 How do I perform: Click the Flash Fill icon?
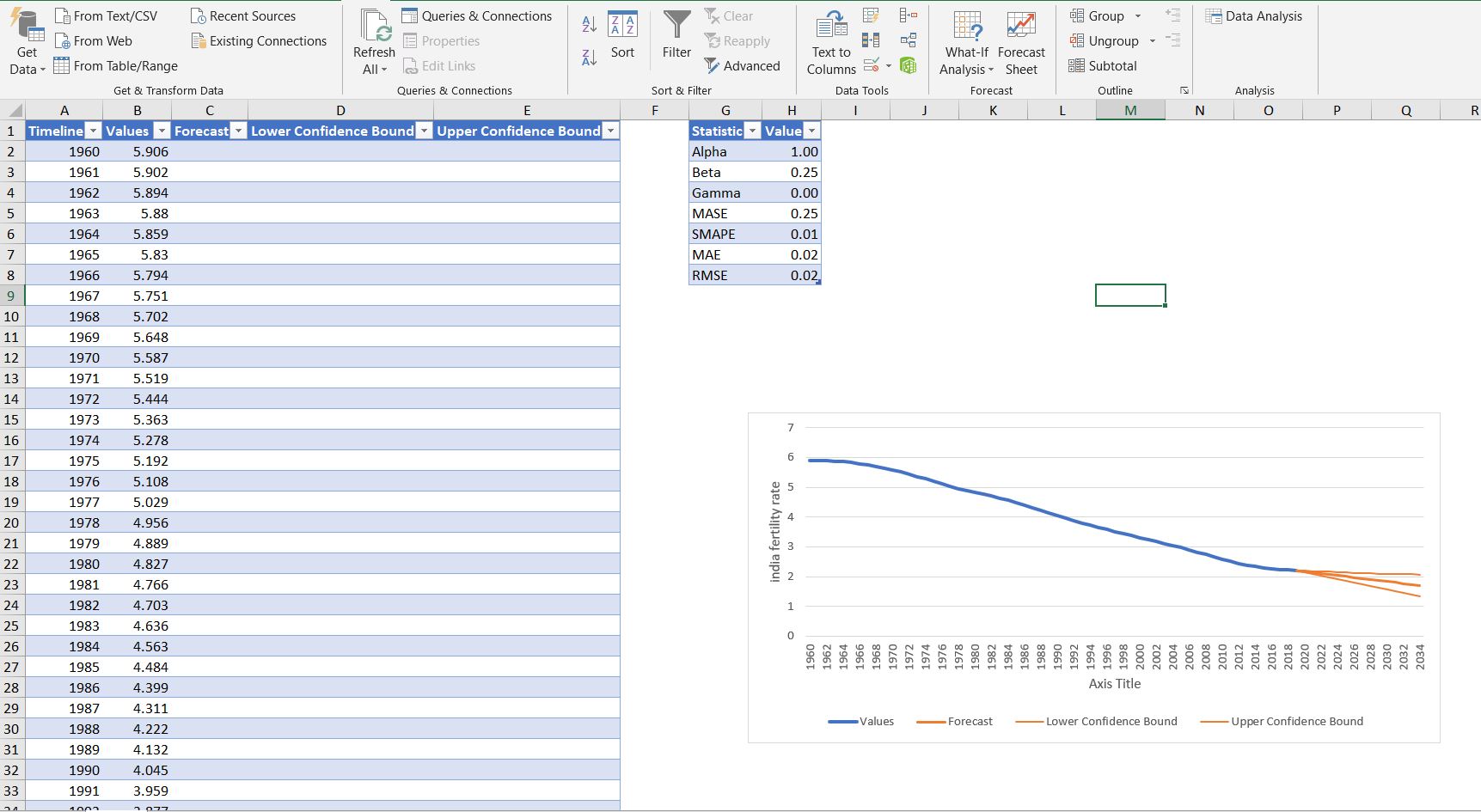tap(871, 15)
